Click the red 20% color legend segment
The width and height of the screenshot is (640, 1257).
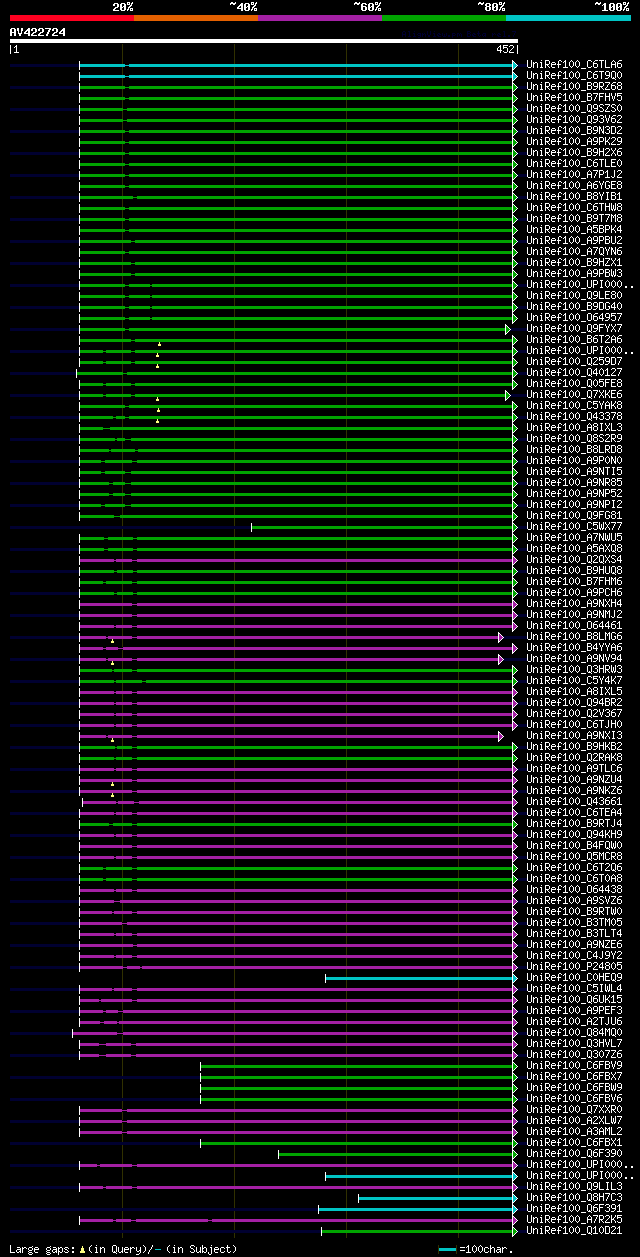click(x=71, y=18)
